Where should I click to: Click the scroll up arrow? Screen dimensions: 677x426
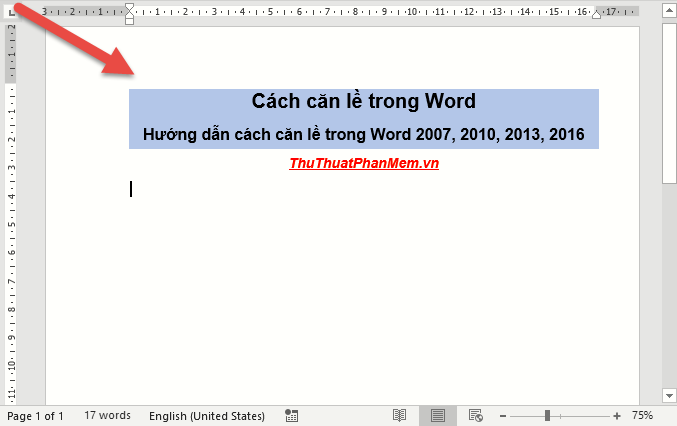tap(669, 11)
